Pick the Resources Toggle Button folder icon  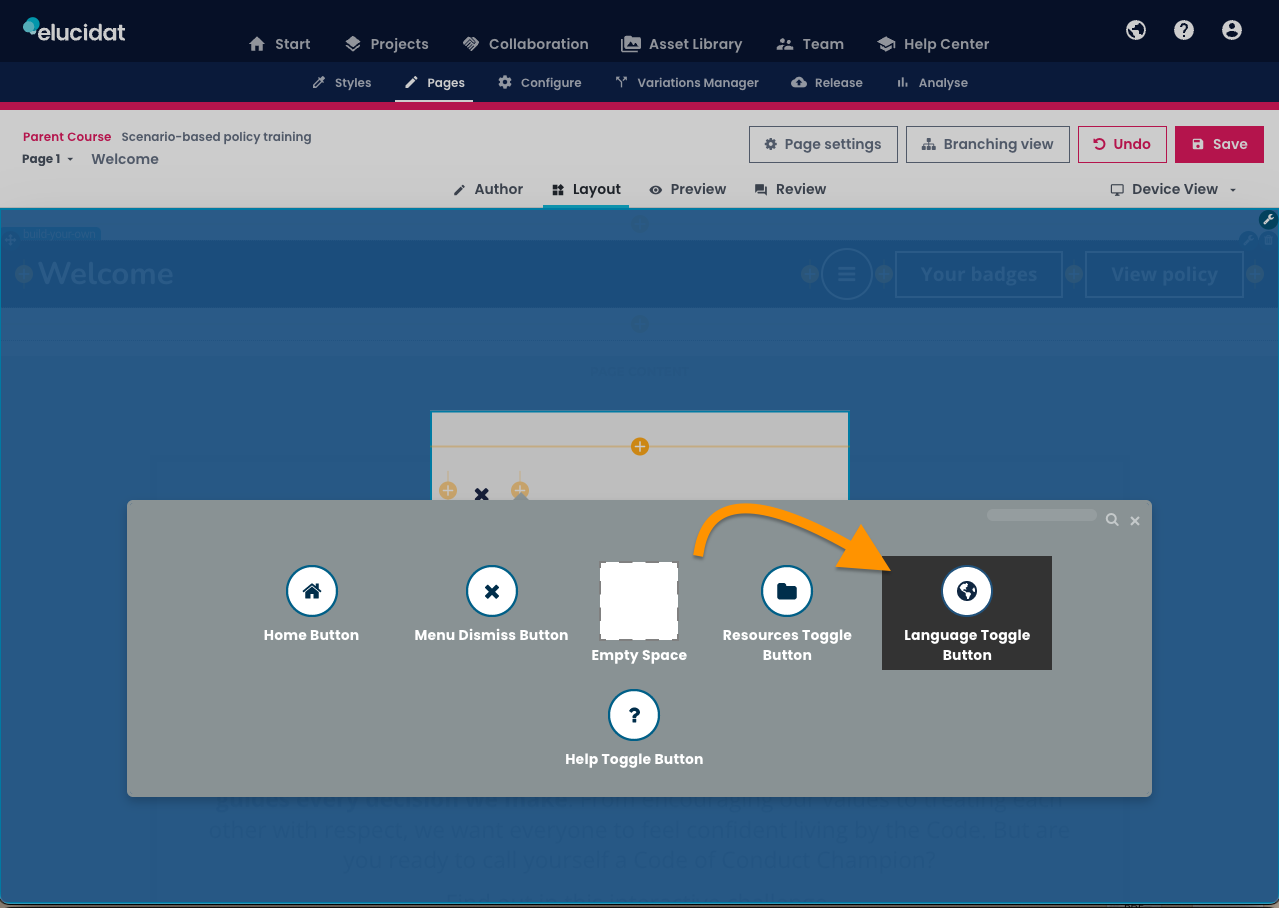coord(786,592)
